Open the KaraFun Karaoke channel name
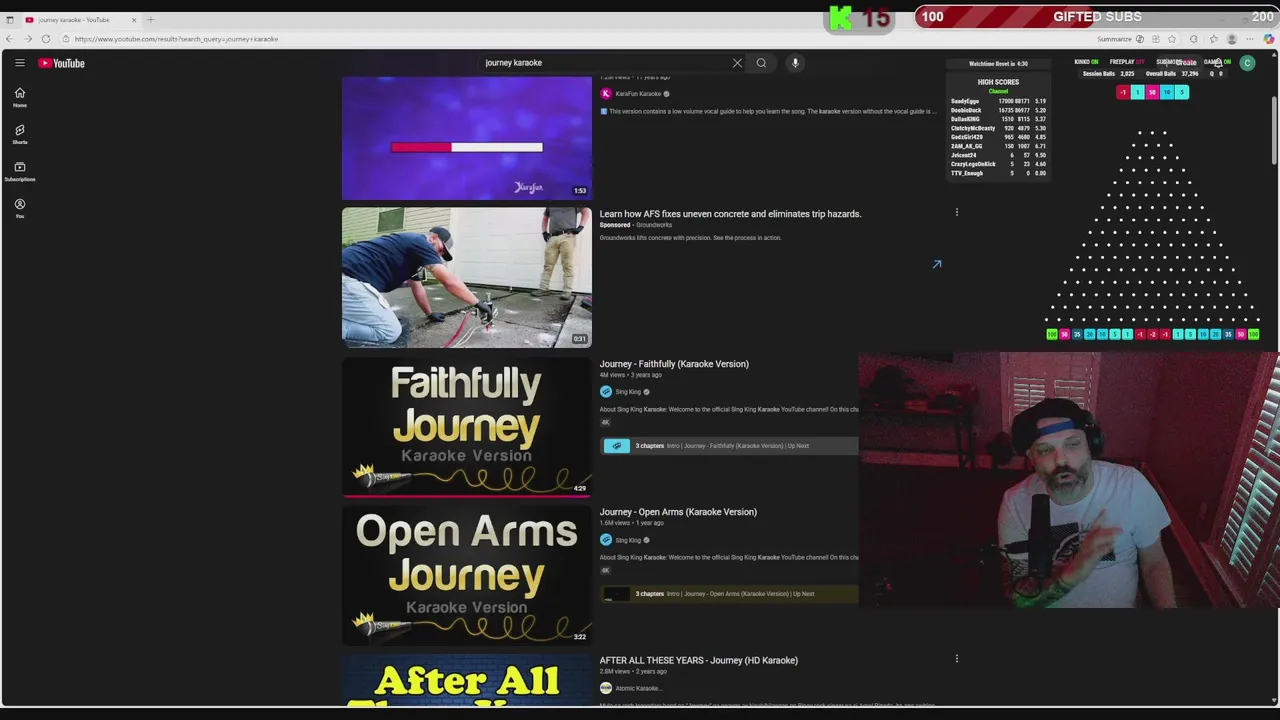The image size is (1280, 720). [x=638, y=94]
